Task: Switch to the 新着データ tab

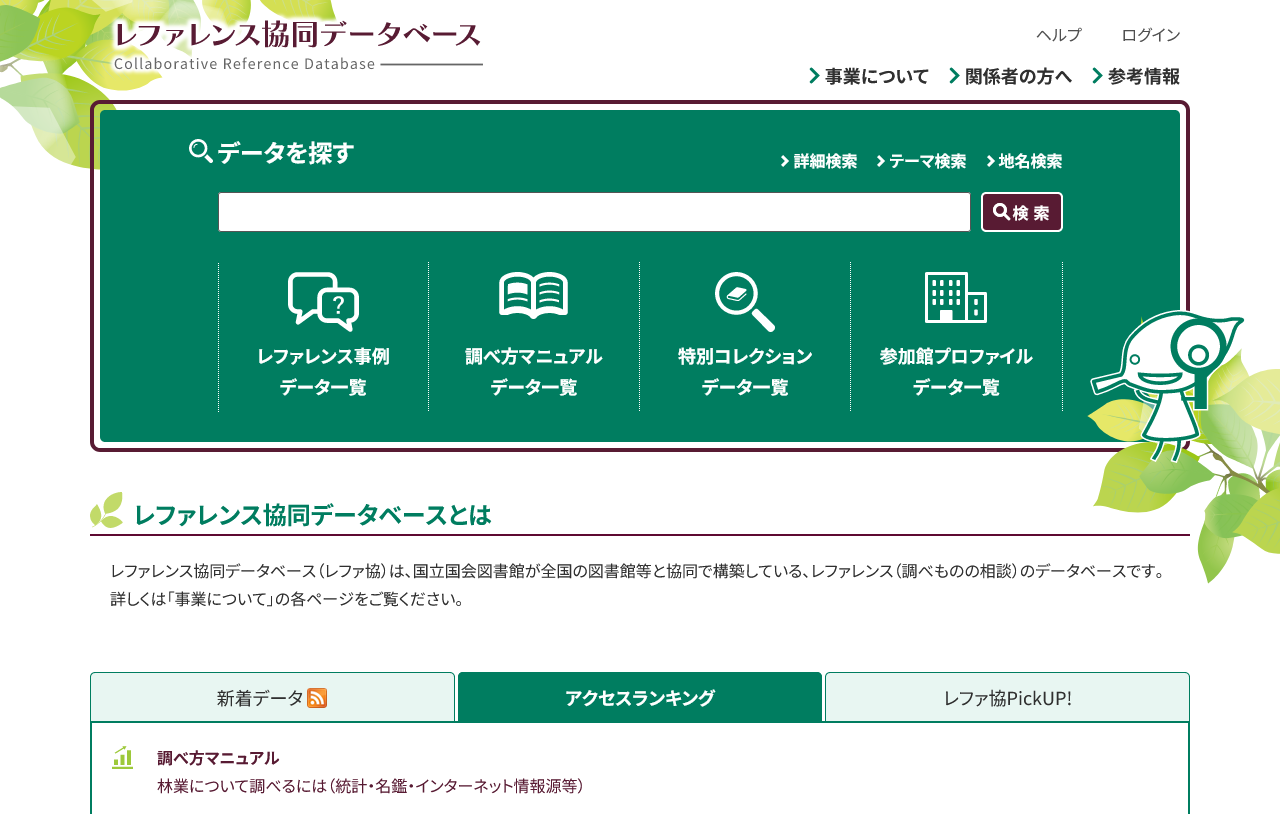Action: [x=272, y=697]
